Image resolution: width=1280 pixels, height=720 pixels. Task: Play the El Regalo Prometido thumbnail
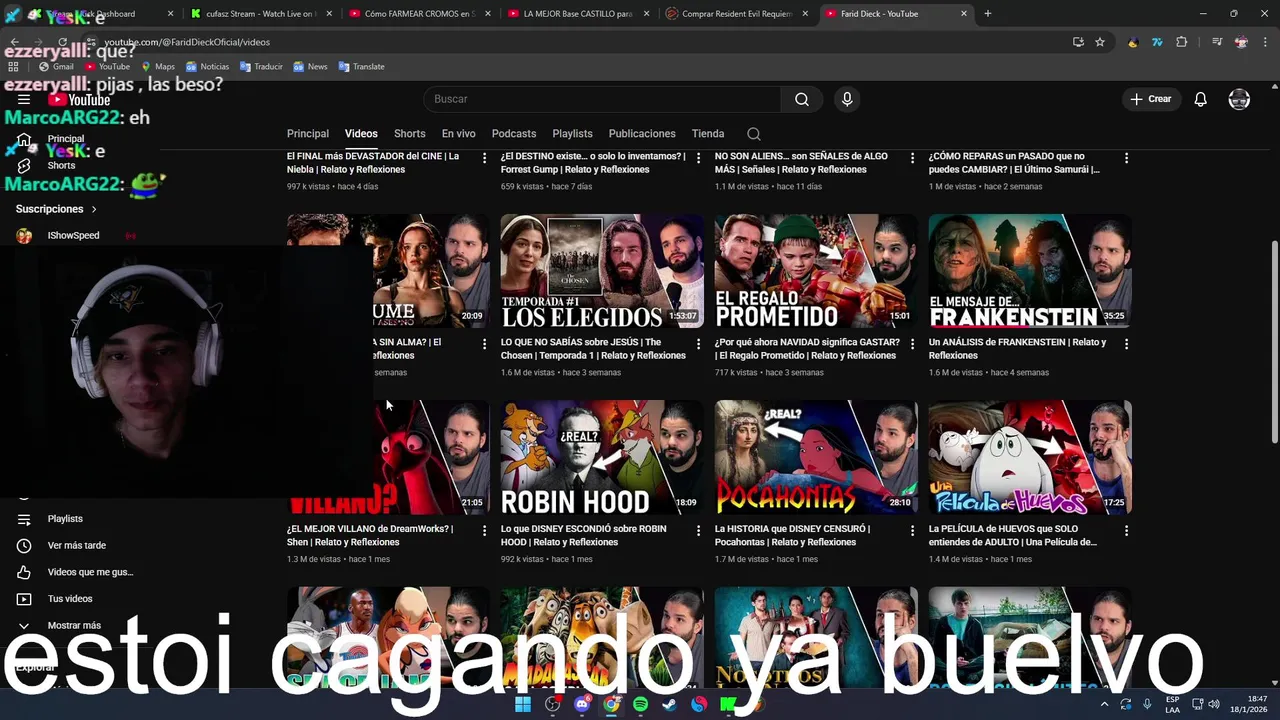[x=816, y=271]
